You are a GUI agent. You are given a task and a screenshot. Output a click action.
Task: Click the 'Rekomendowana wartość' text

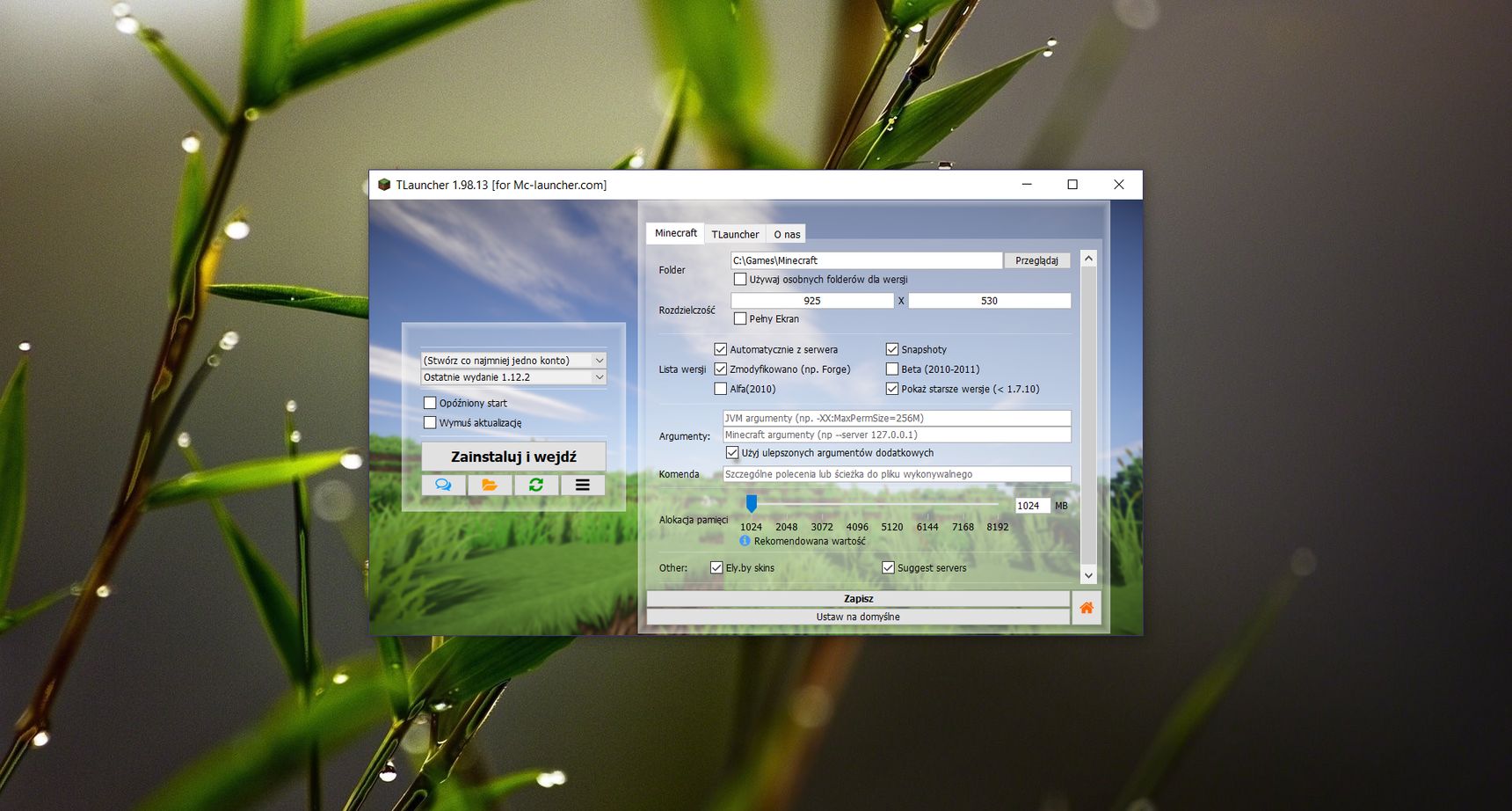810,541
